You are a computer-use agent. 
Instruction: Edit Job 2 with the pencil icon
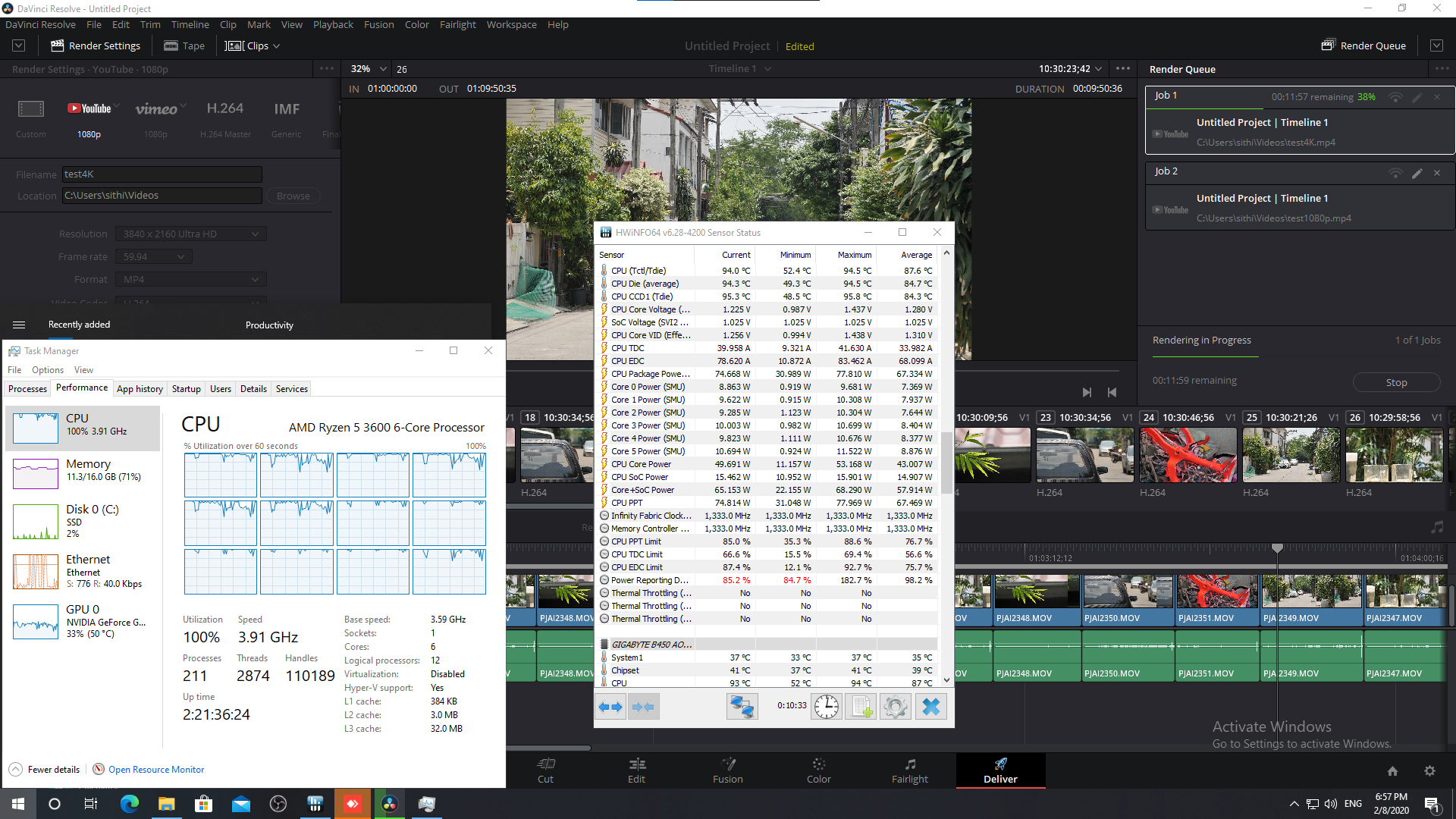[1417, 173]
